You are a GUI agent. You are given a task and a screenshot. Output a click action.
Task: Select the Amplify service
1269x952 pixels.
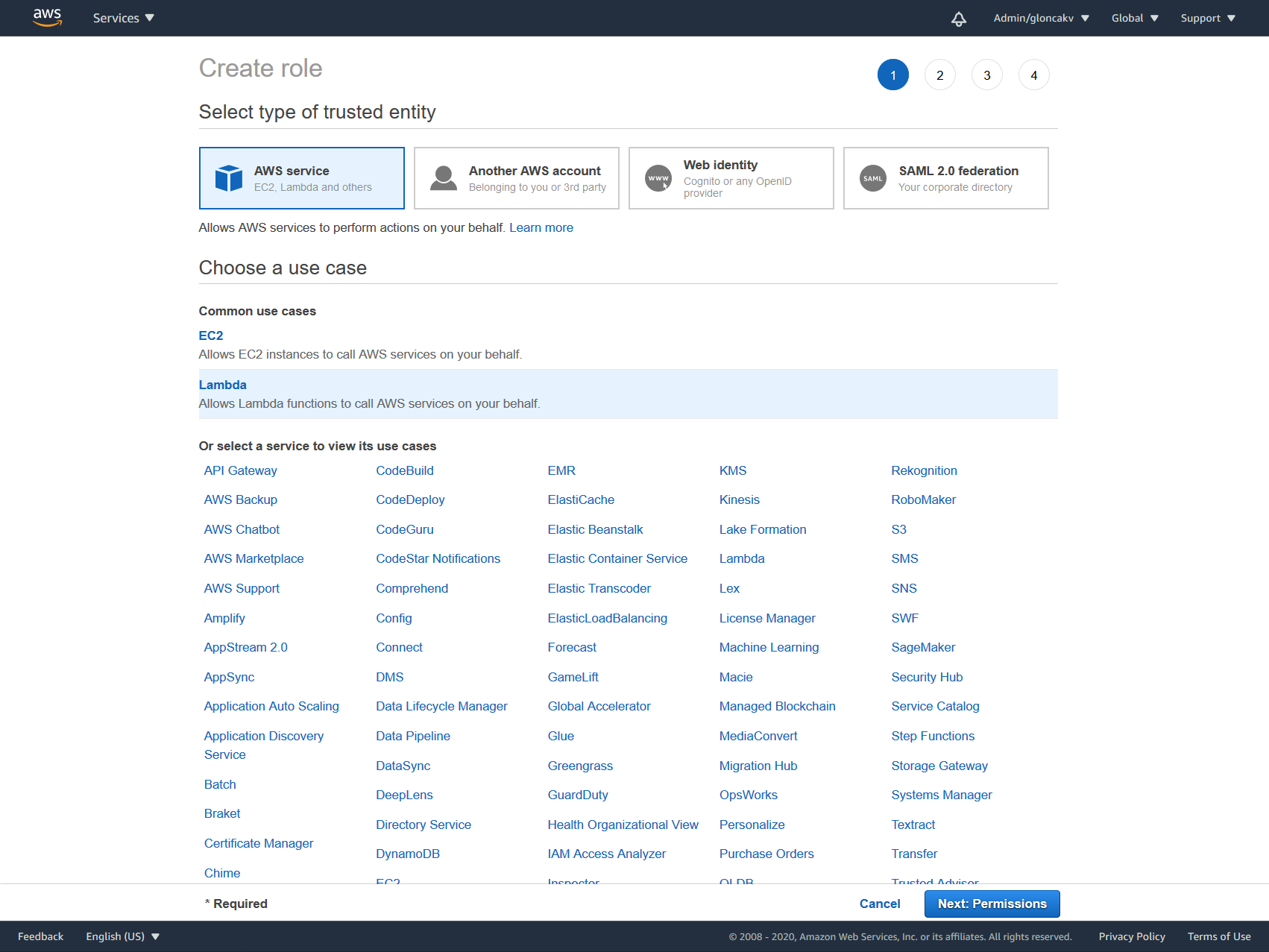(224, 618)
